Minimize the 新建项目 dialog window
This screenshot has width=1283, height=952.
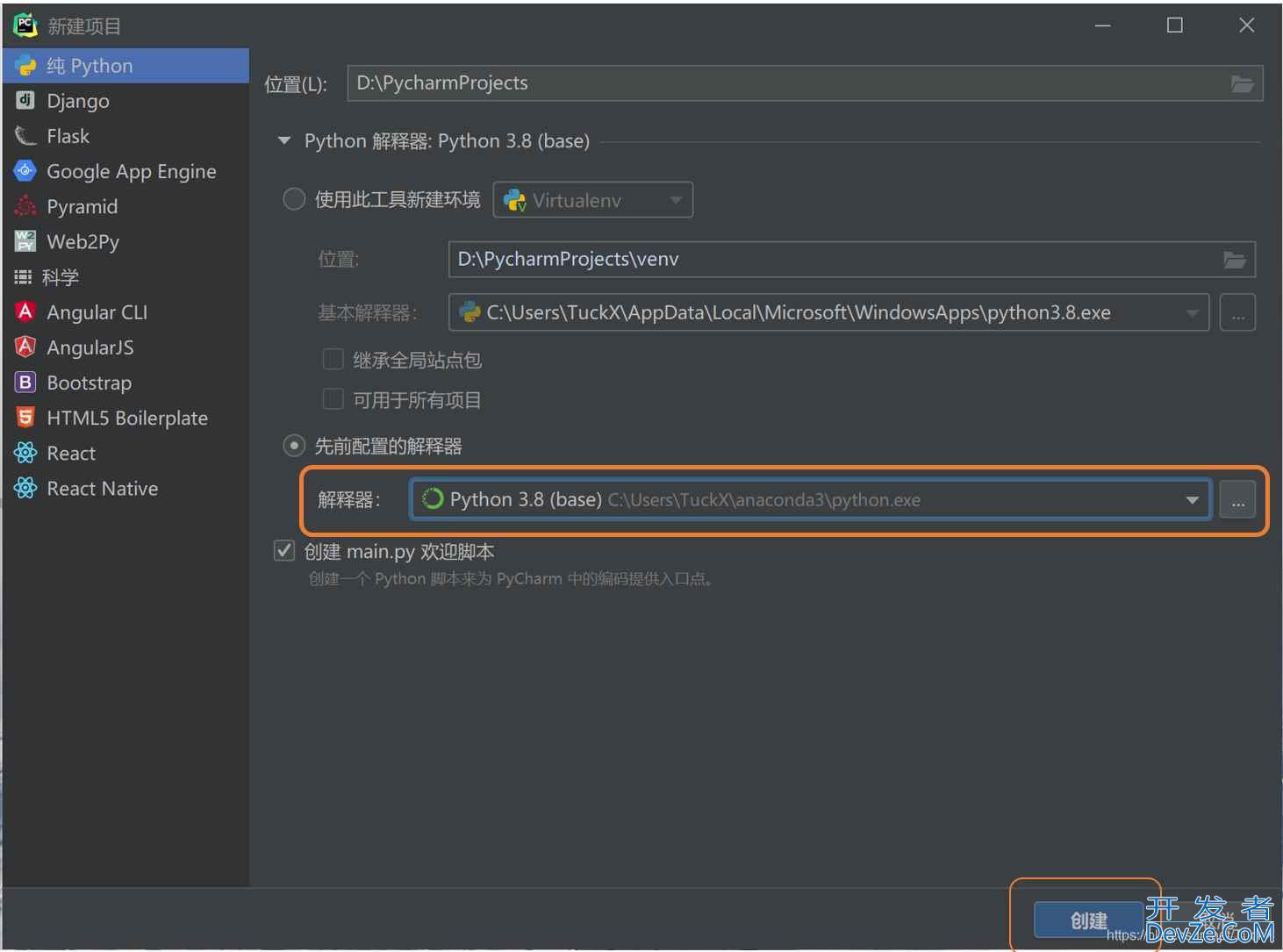1103,25
